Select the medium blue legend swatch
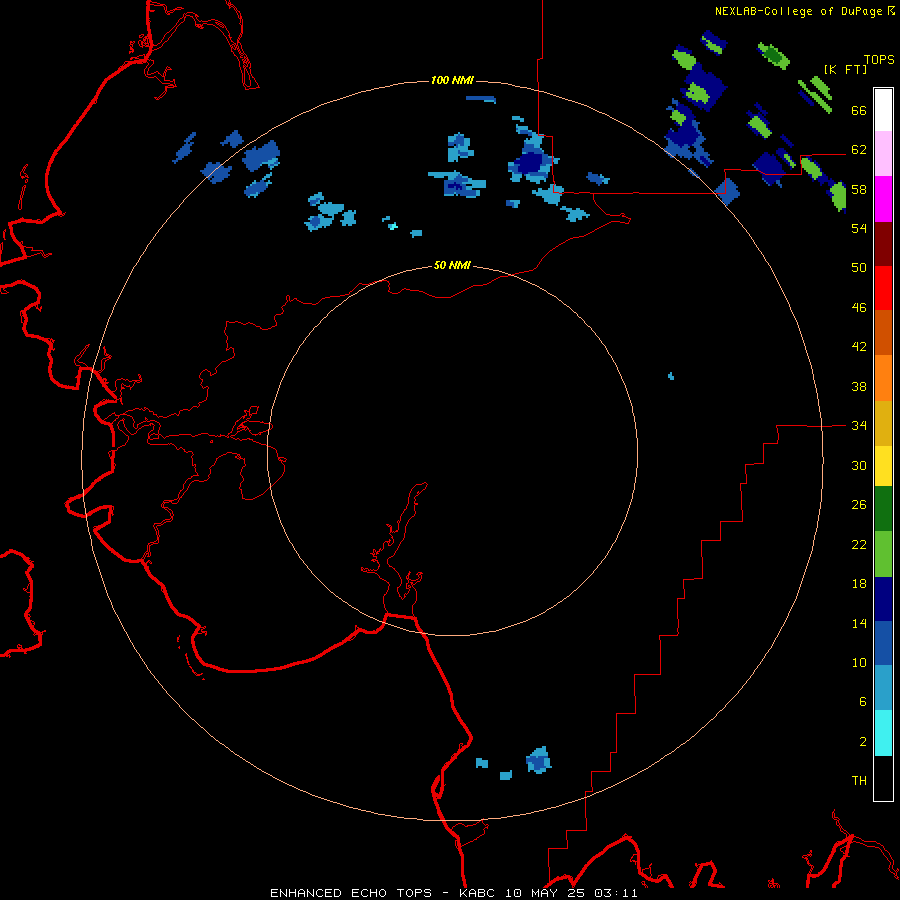900x900 pixels. (x=883, y=643)
